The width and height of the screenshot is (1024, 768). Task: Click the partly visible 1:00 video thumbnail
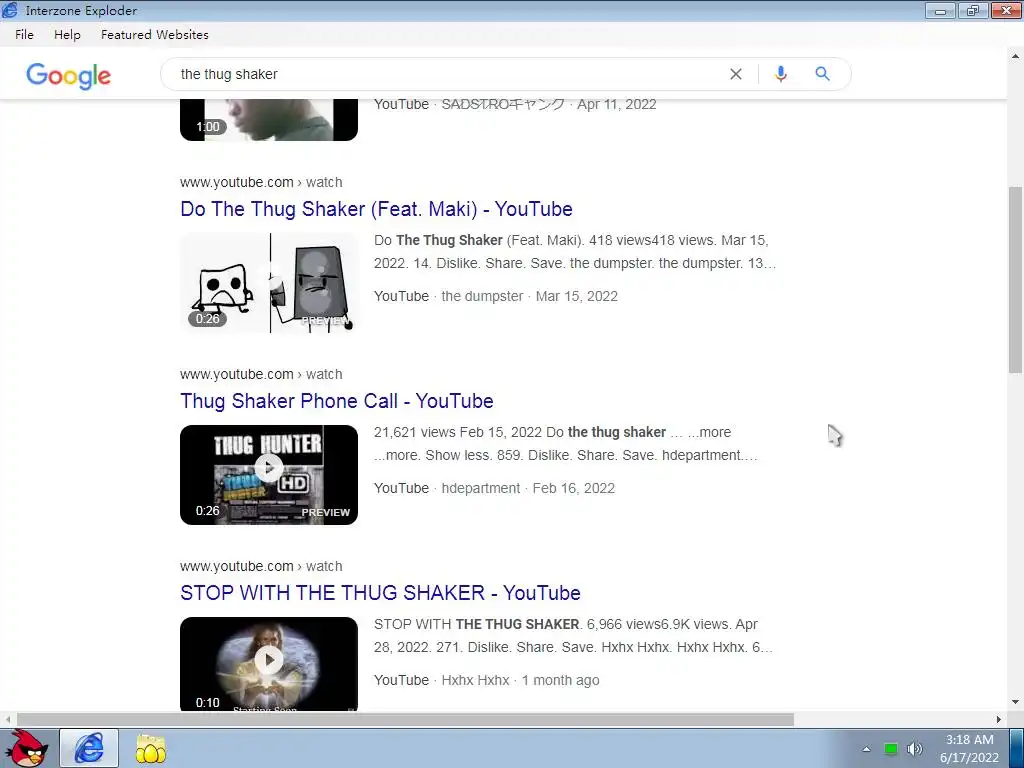click(269, 120)
